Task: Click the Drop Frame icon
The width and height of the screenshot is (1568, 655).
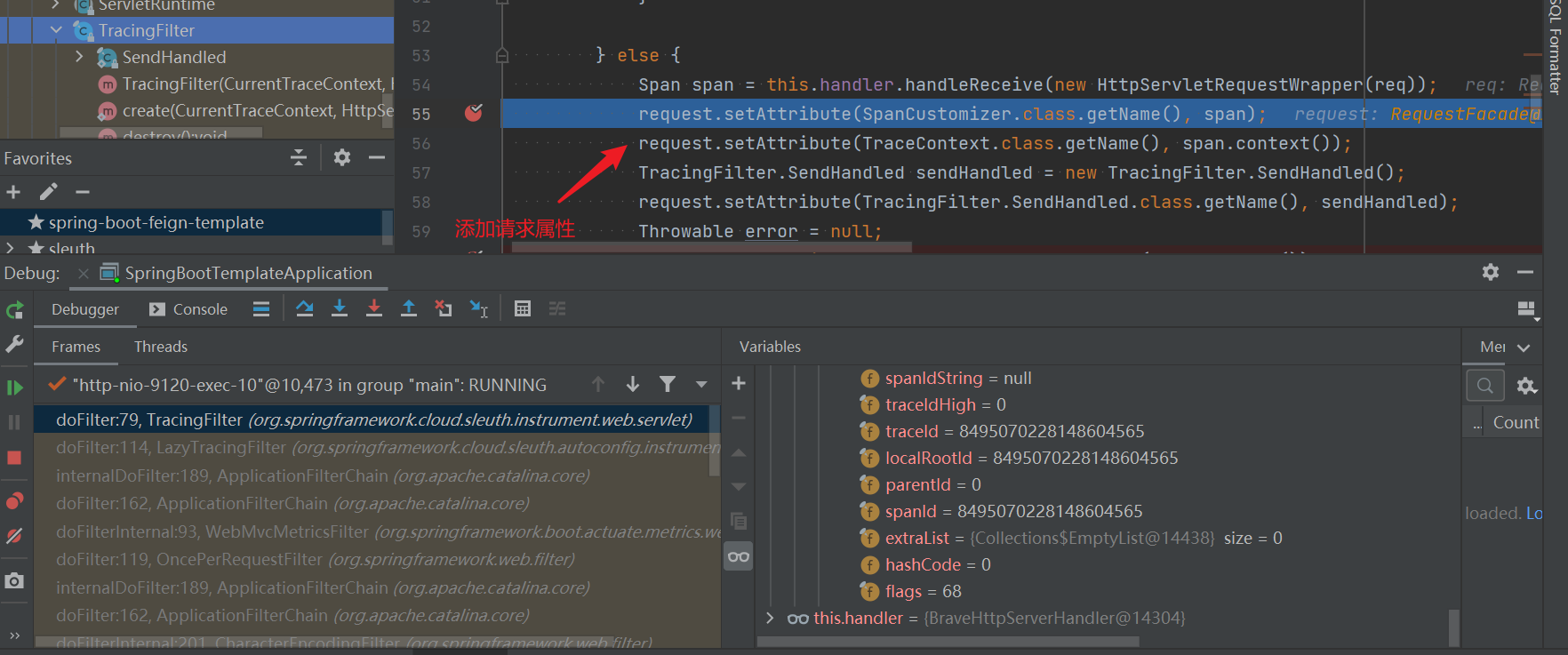Action: [x=444, y=308]
